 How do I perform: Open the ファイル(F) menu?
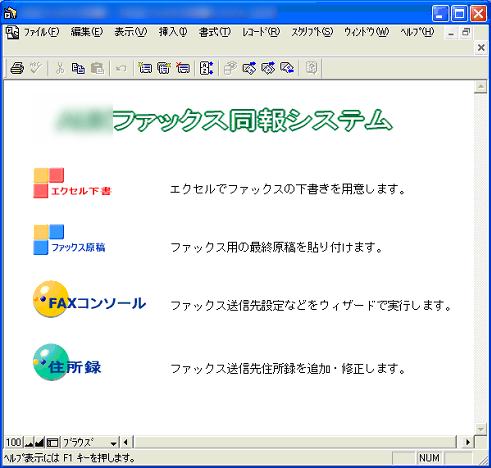41,32
